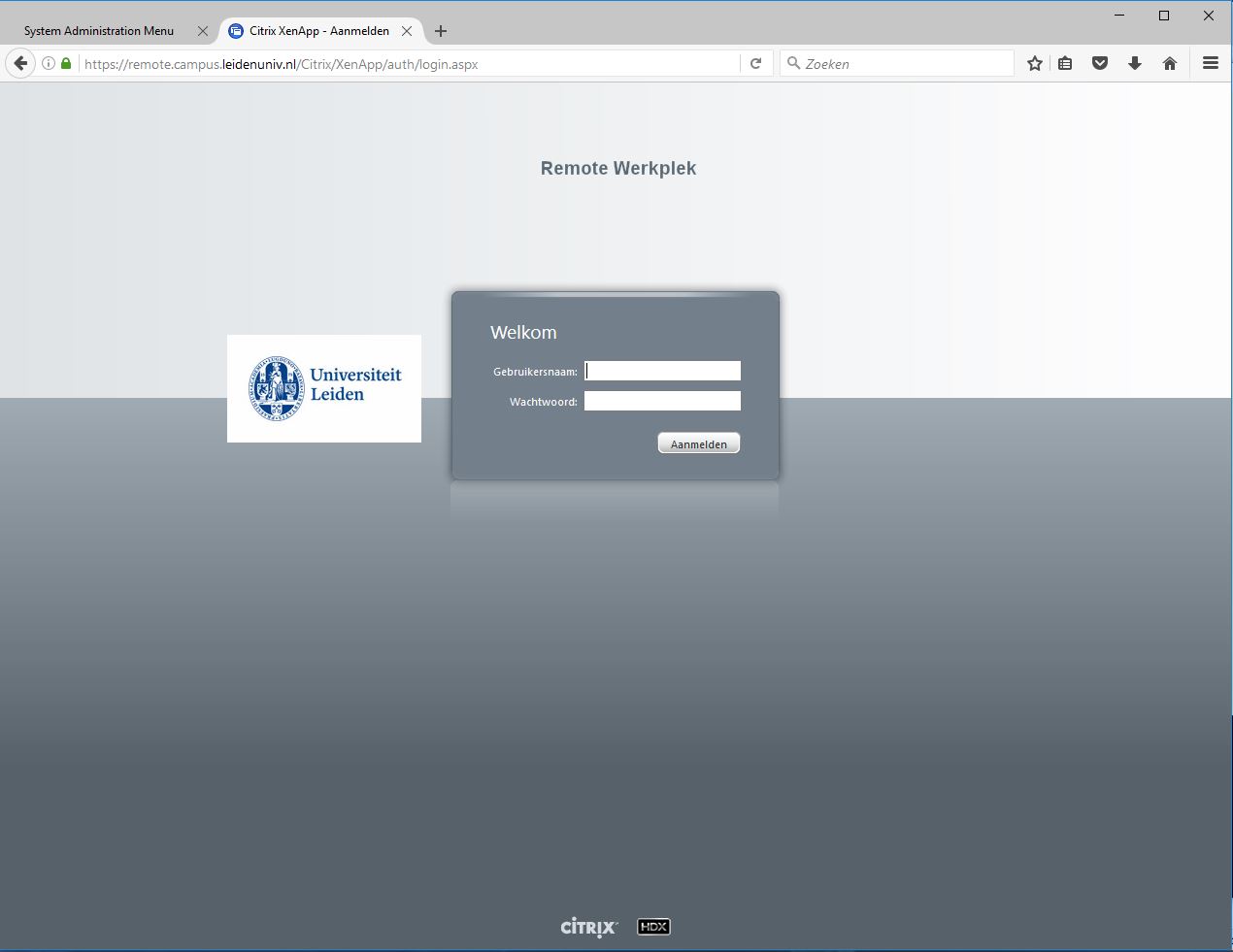Click the Aanmelden login button

click(x=699, y=443)
